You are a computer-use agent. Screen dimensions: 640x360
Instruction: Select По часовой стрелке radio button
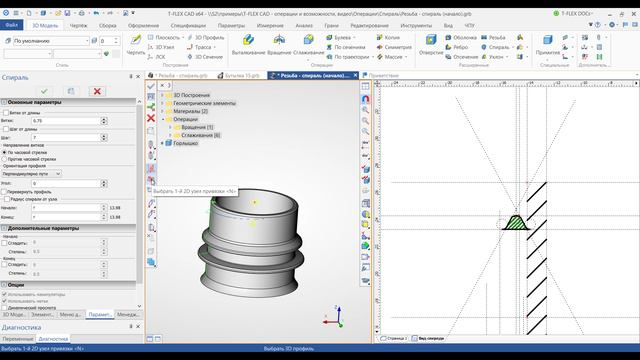[x=4, y=152]
